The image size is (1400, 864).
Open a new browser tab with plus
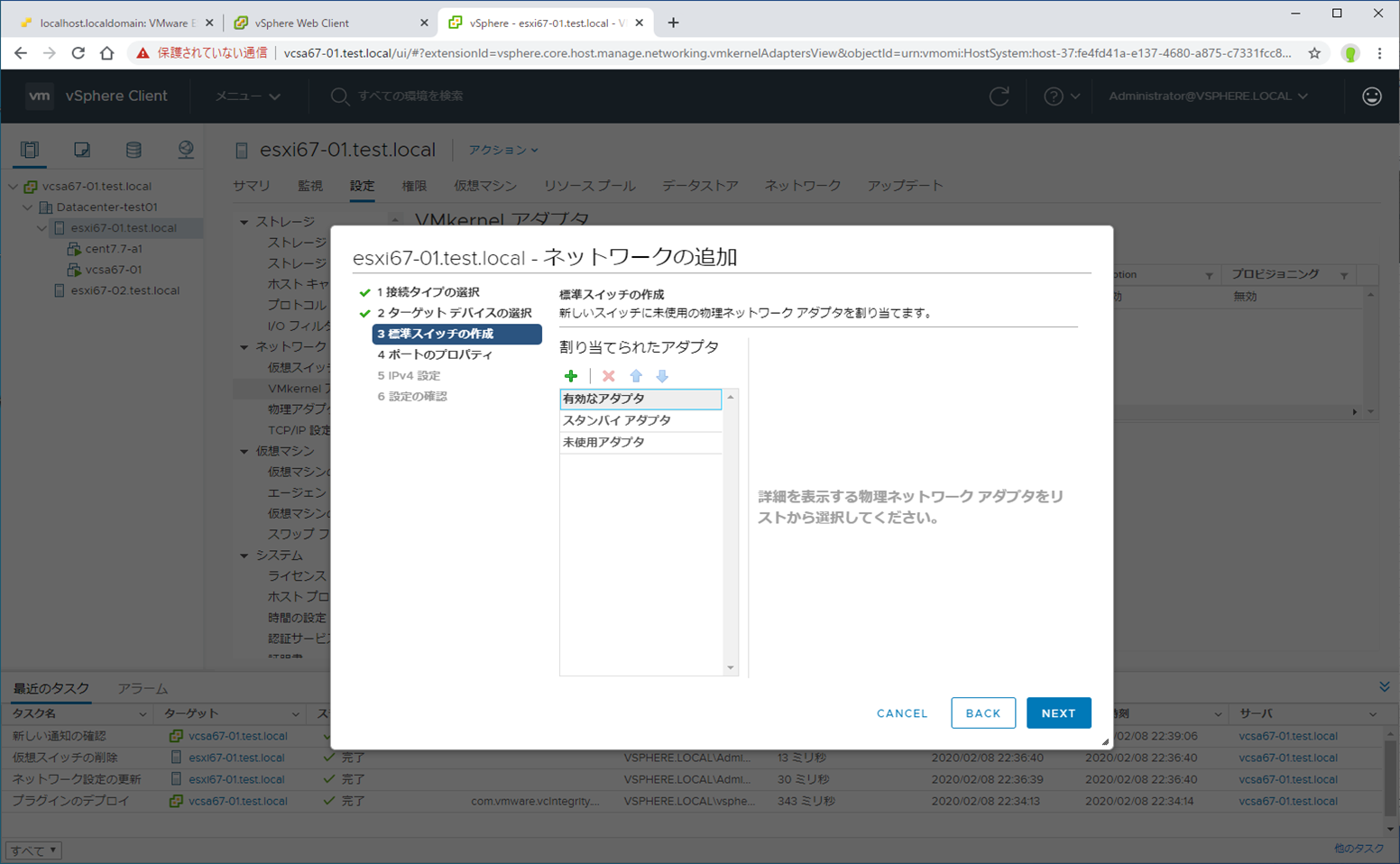point(673,23)
